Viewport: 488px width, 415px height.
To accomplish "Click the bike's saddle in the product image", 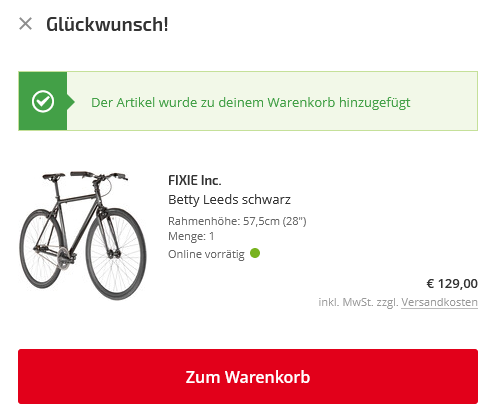I will 53,176.
